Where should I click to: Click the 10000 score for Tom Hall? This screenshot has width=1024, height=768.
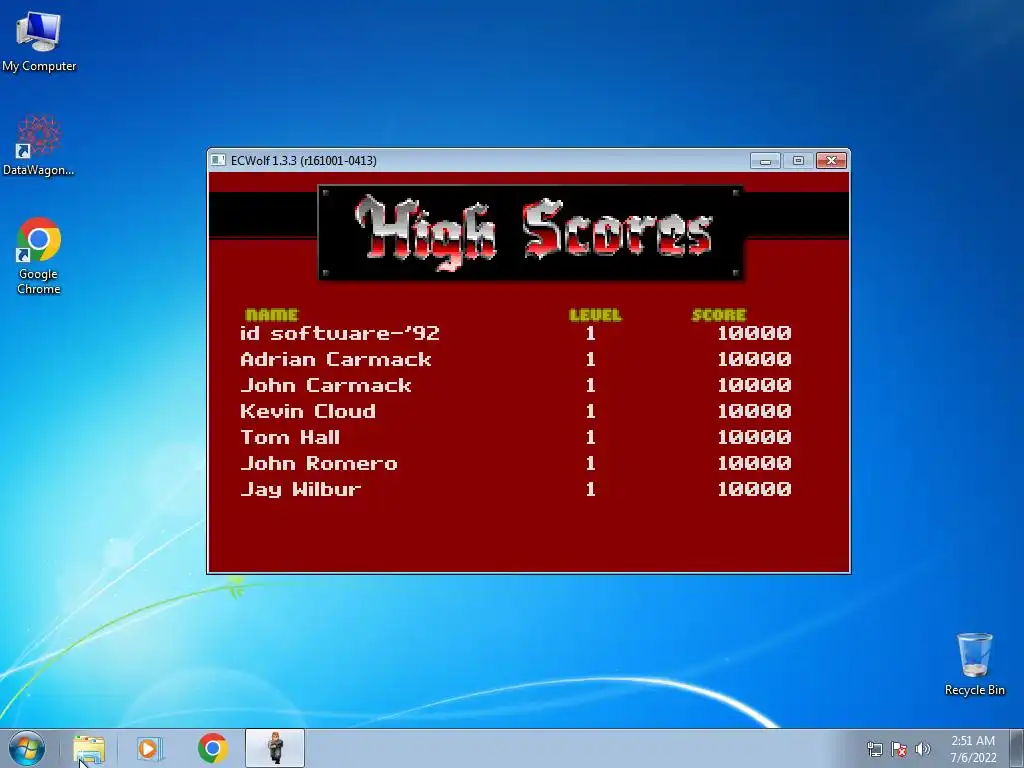coord(754,438)
